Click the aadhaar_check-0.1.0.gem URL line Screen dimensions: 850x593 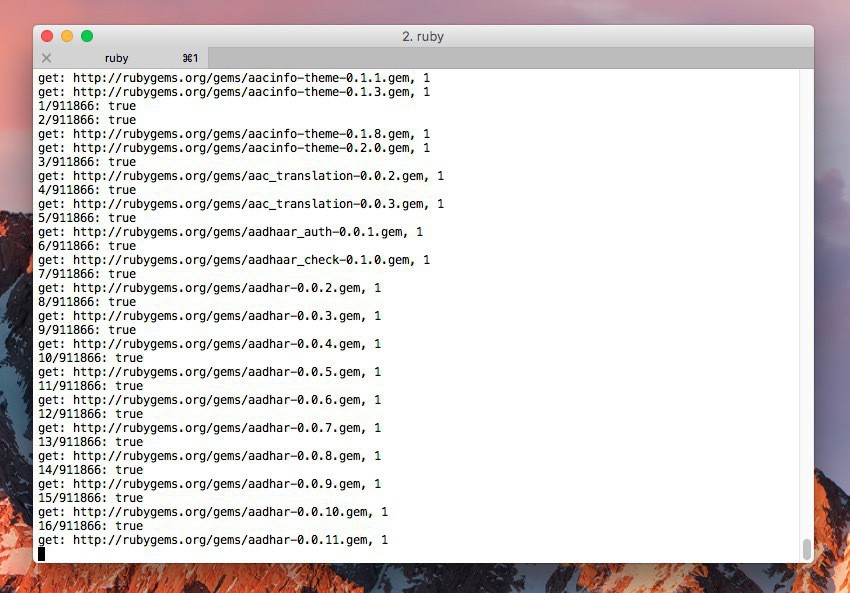tap(234, 260)
